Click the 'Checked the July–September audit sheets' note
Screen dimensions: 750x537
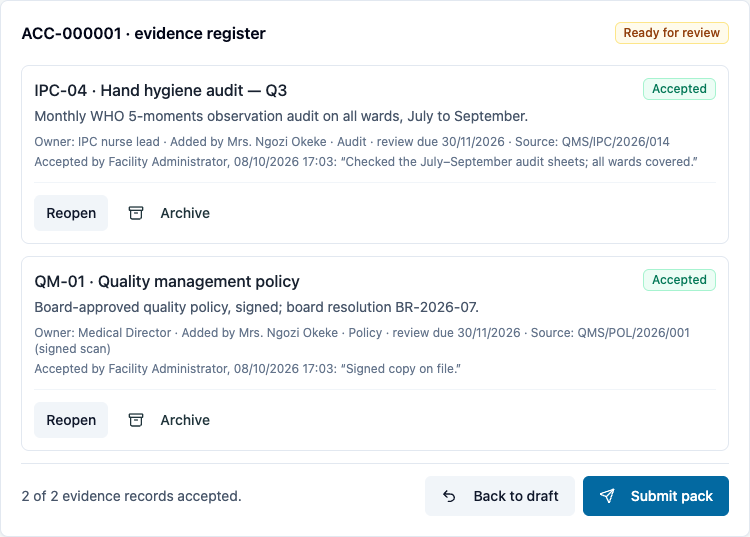tap(366, 162)
